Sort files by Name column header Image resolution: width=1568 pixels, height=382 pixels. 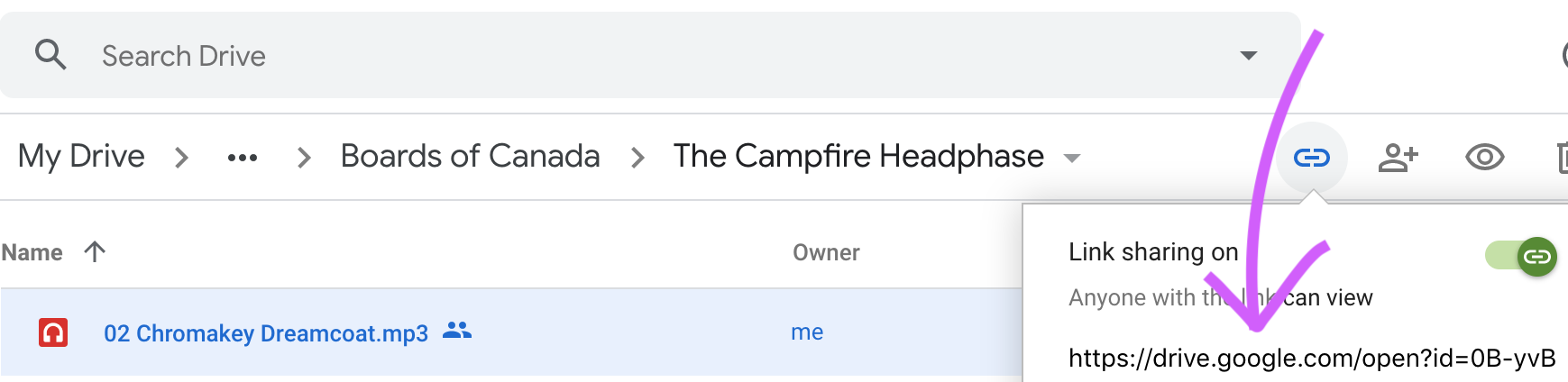[32, 252]
